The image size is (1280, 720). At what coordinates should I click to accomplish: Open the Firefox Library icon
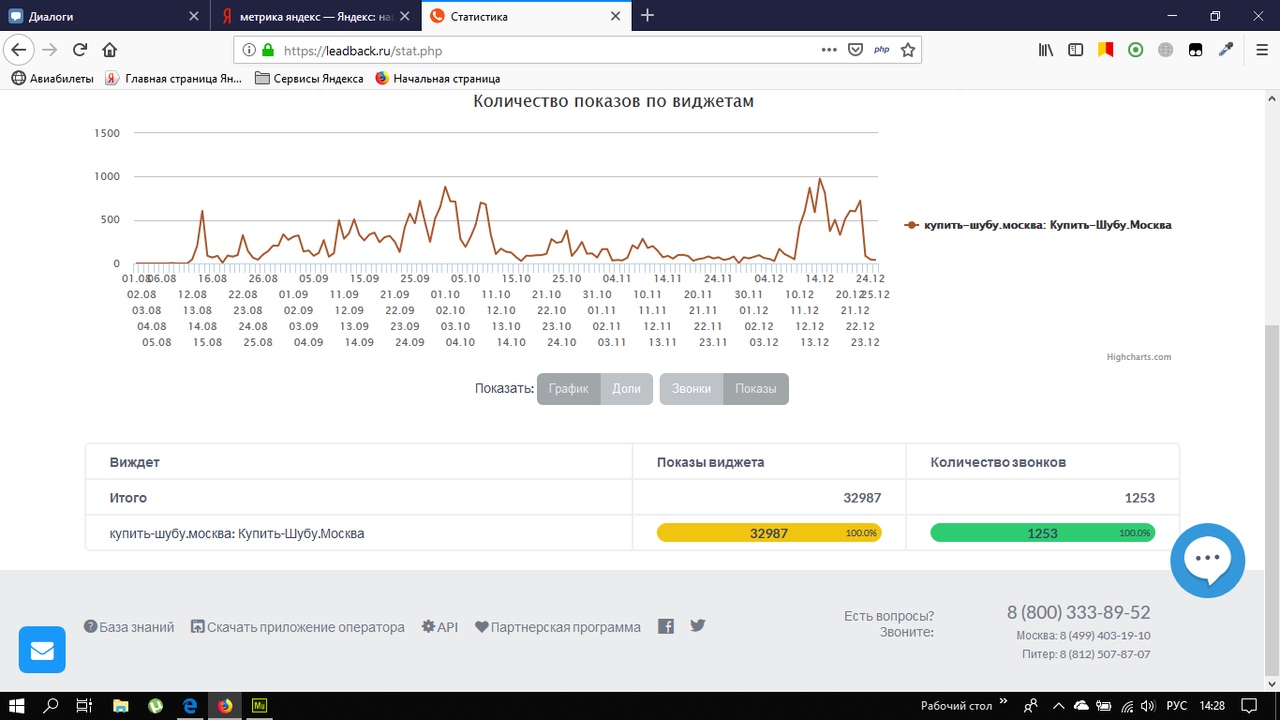coord(1045,50)
